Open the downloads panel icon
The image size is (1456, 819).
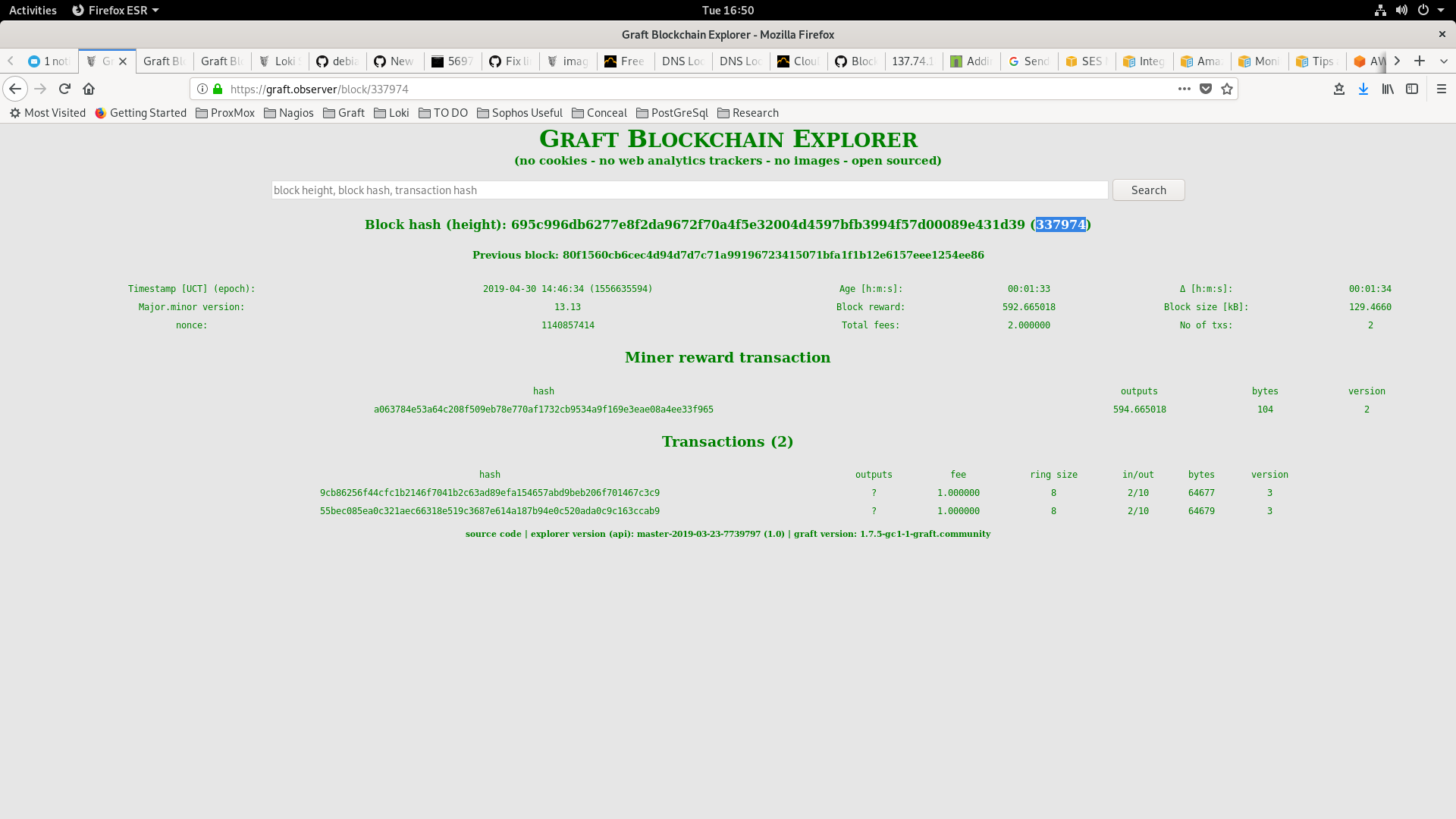coord(1363,89)
